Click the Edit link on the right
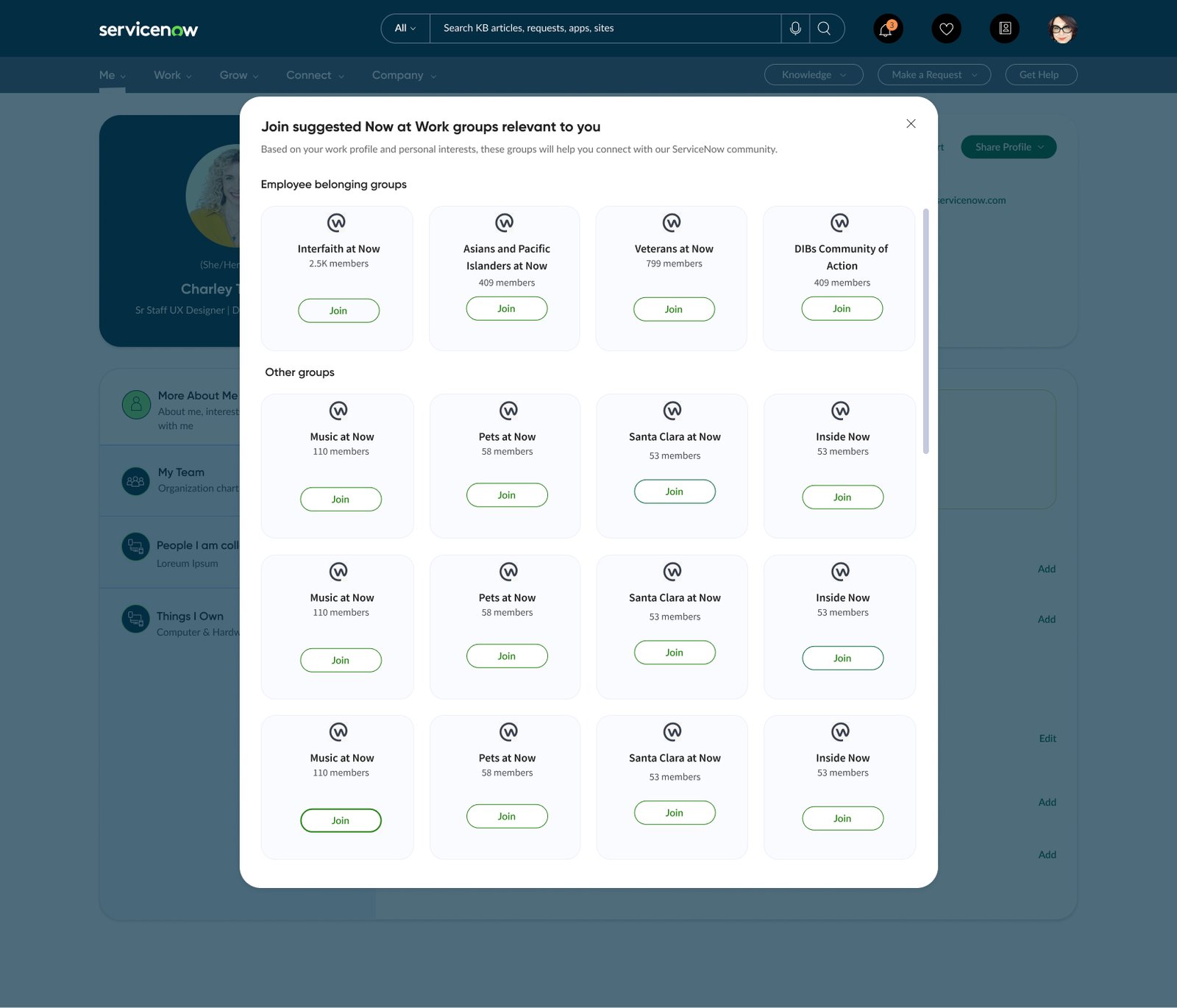Viewport: 1177px width, 1008px height. pos(1048,739)
